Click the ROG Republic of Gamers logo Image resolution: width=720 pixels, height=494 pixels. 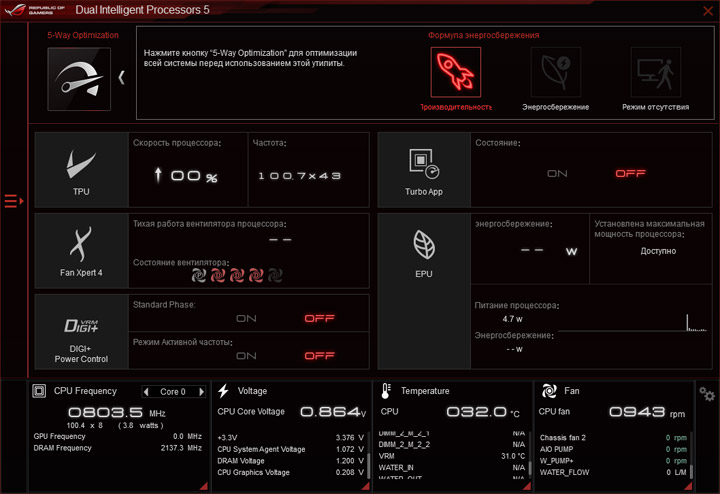[x=34, y=10]
